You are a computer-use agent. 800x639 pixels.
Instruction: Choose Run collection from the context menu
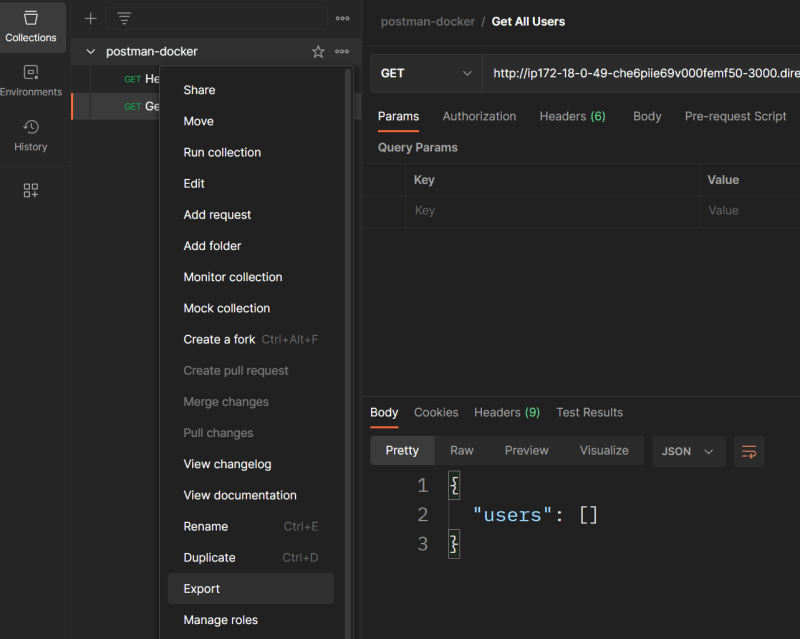pyautogui.click(x=224, y=152)
